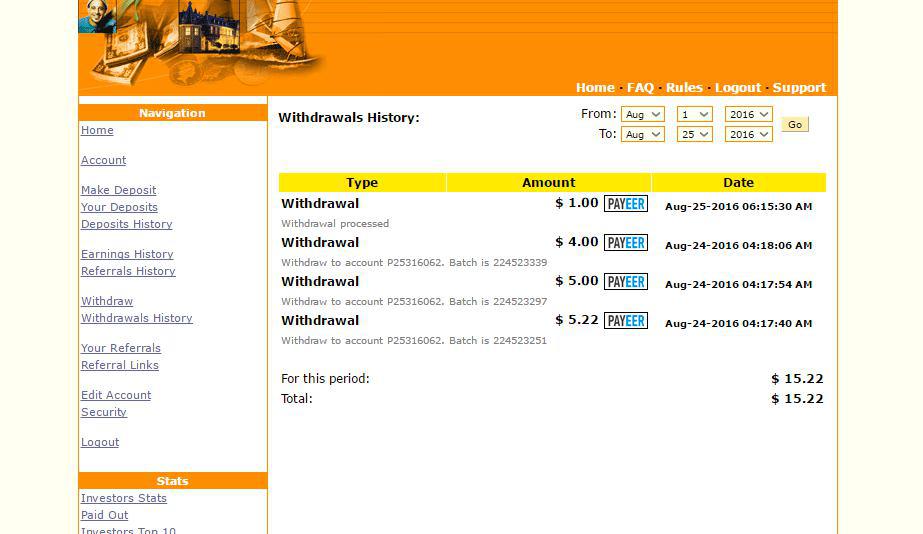Open the From month dropdown
This screenshot has width=923, height=534.
coord(642,115)
